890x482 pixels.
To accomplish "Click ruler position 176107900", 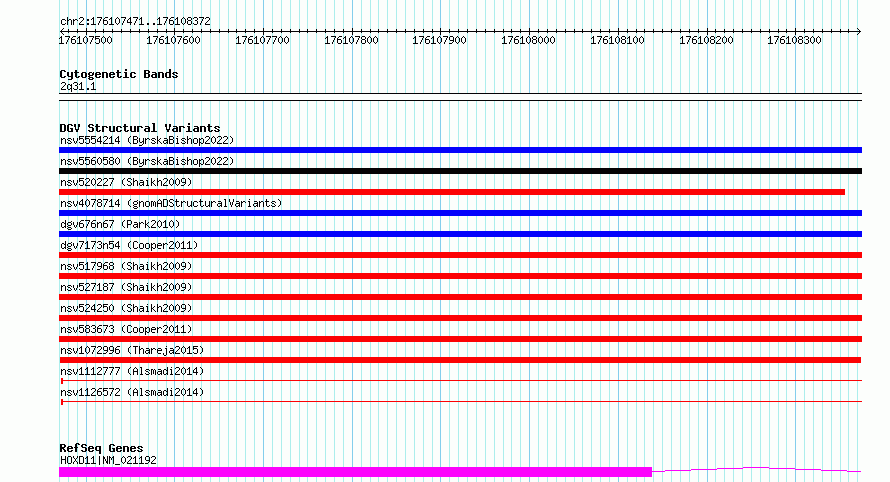I will click(x=439, y=40).
